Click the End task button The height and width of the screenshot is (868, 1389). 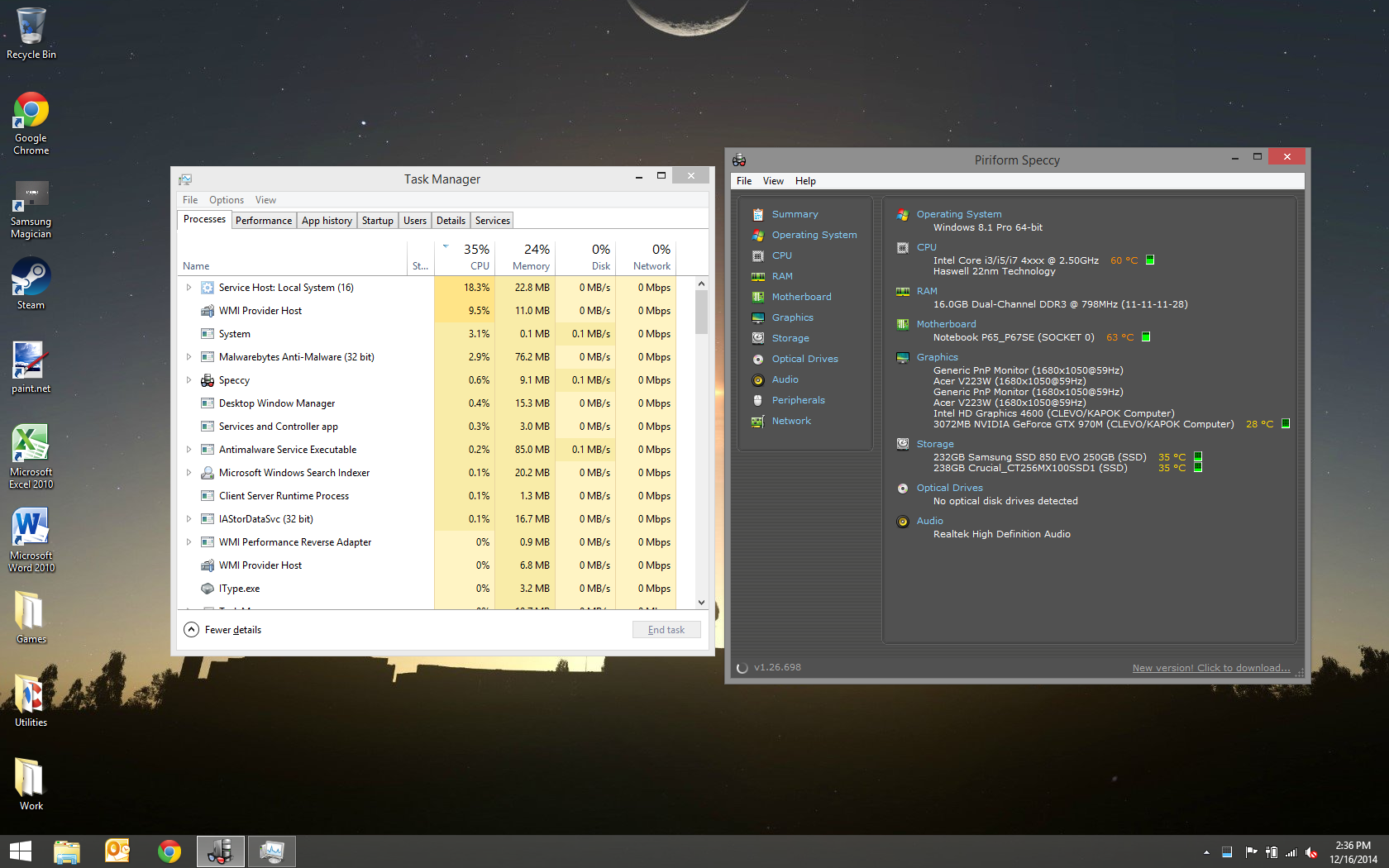(x=666, y=630)
